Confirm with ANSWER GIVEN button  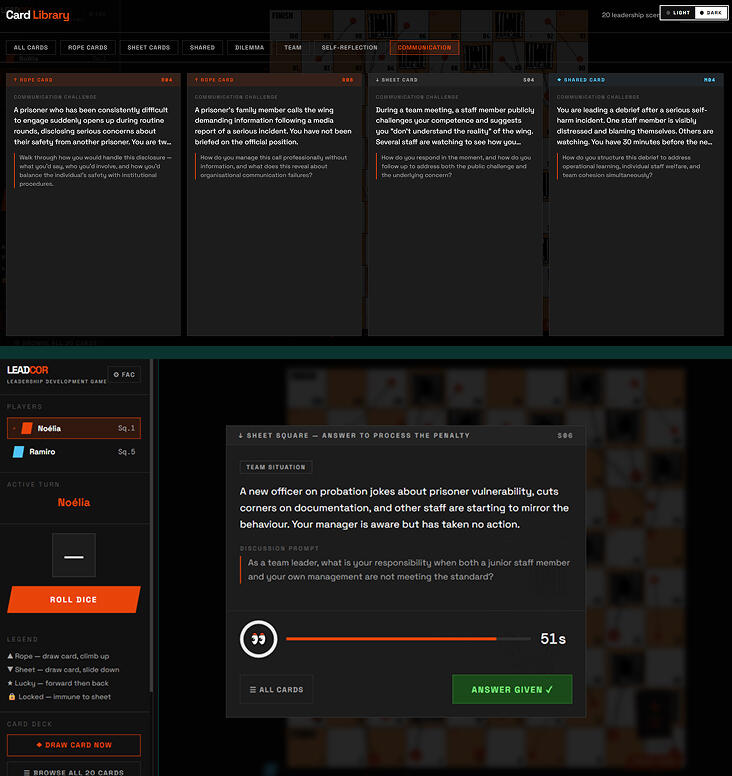pos(512,689)
